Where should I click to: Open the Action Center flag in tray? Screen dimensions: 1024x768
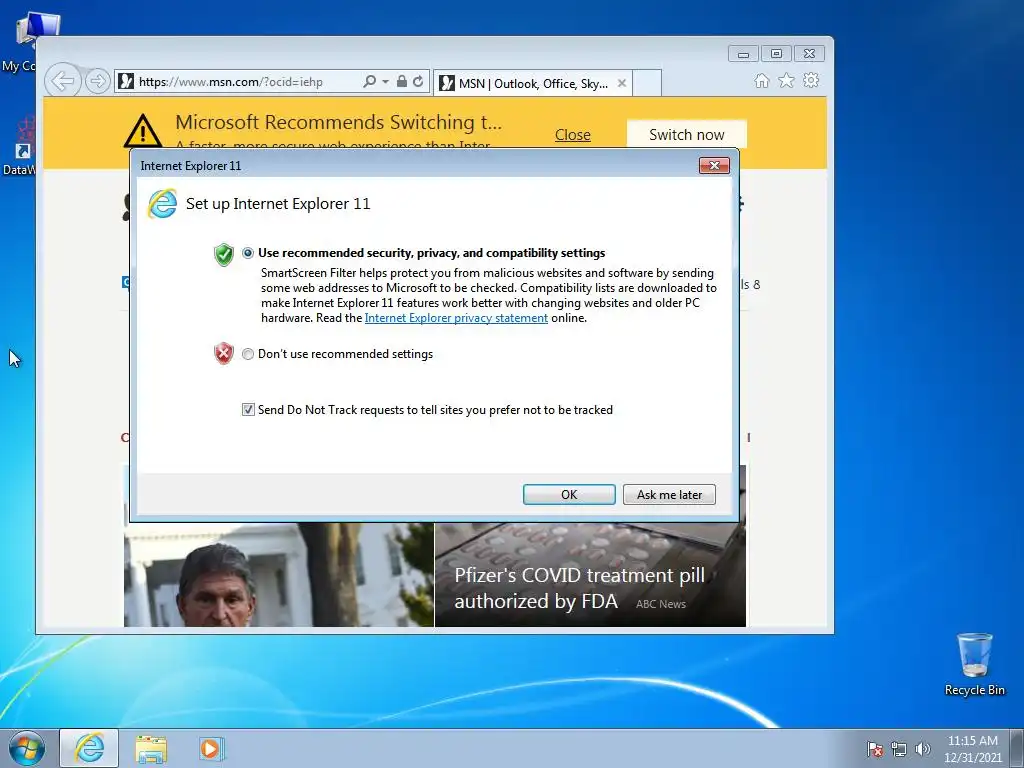click(874, 749)
